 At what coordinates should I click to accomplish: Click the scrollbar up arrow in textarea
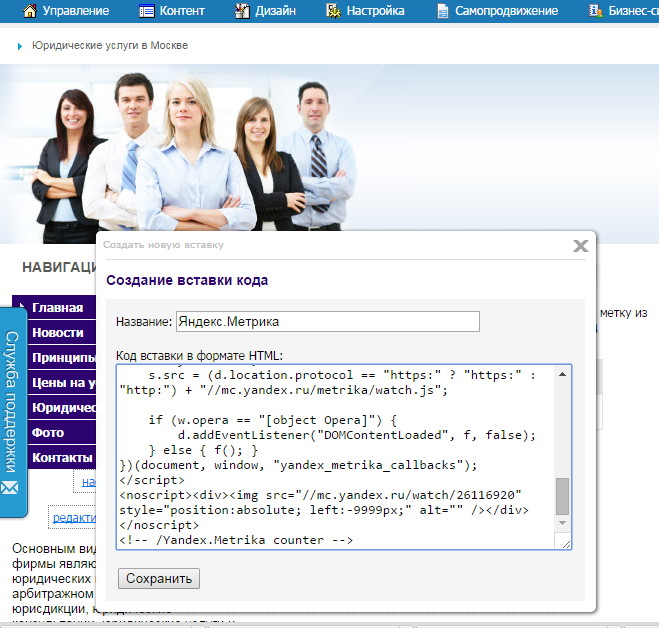(x=562, y=373)
